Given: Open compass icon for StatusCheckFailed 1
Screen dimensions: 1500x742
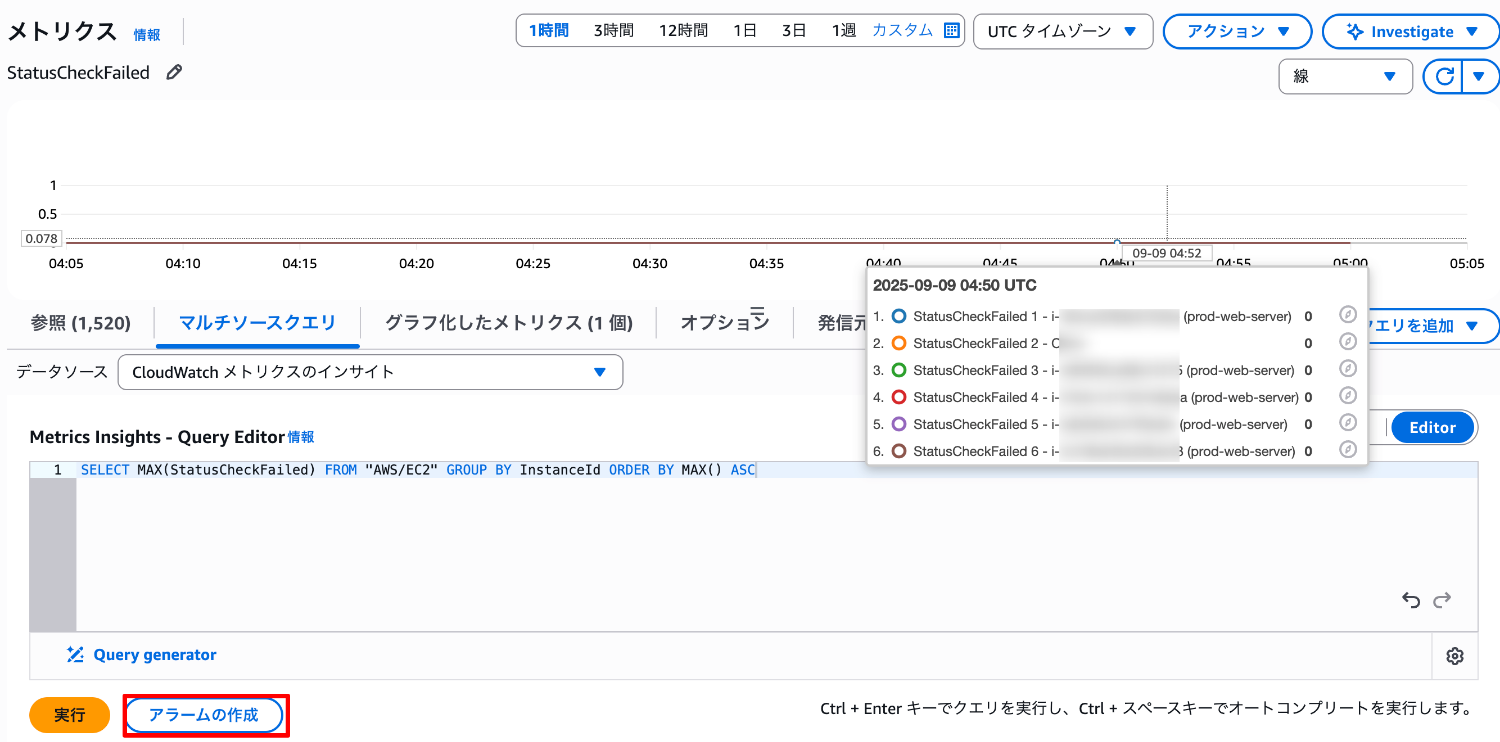Looking at the screenshot, I should pos(1347,315).
